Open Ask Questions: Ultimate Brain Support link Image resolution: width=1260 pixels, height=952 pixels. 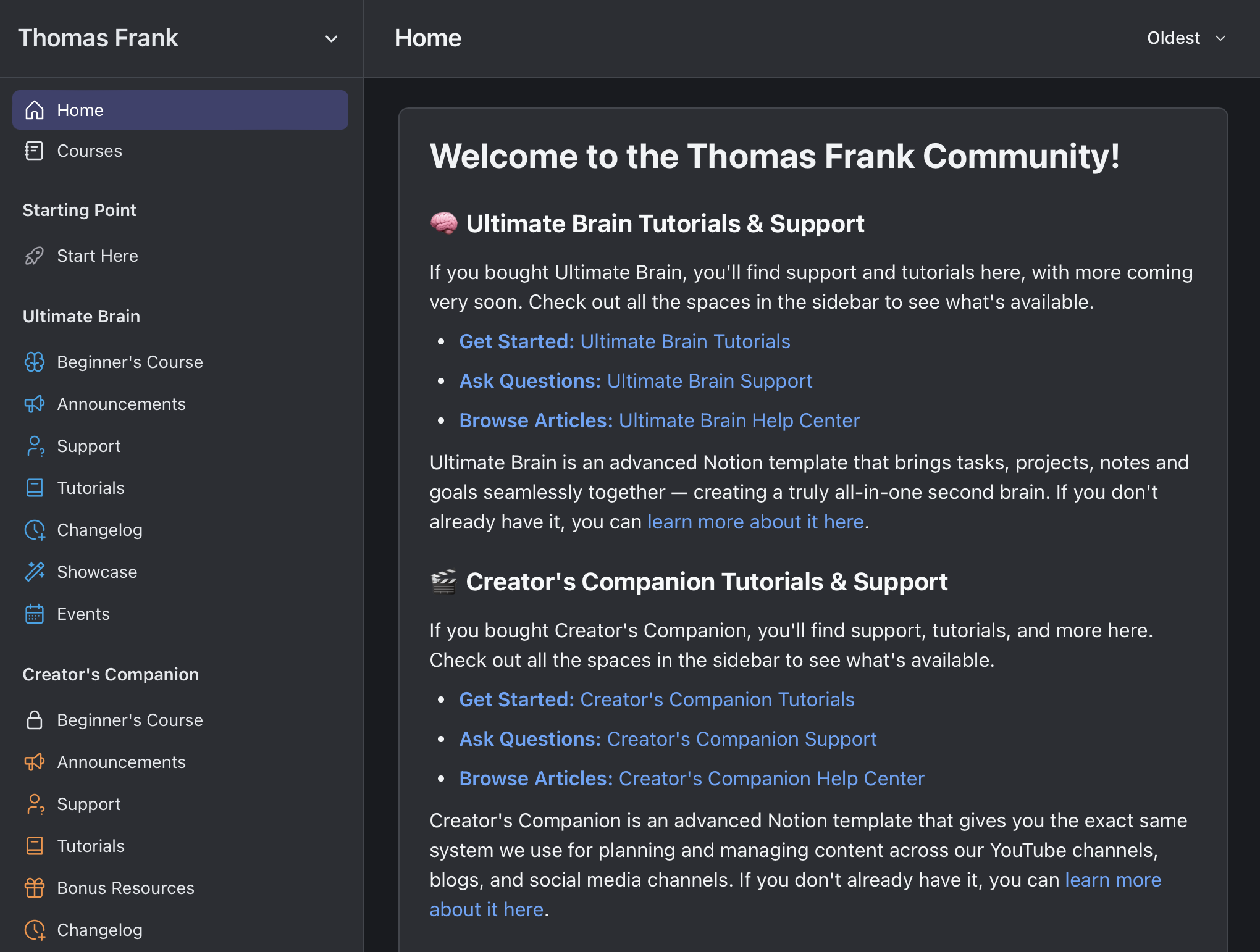pos(636,381)
